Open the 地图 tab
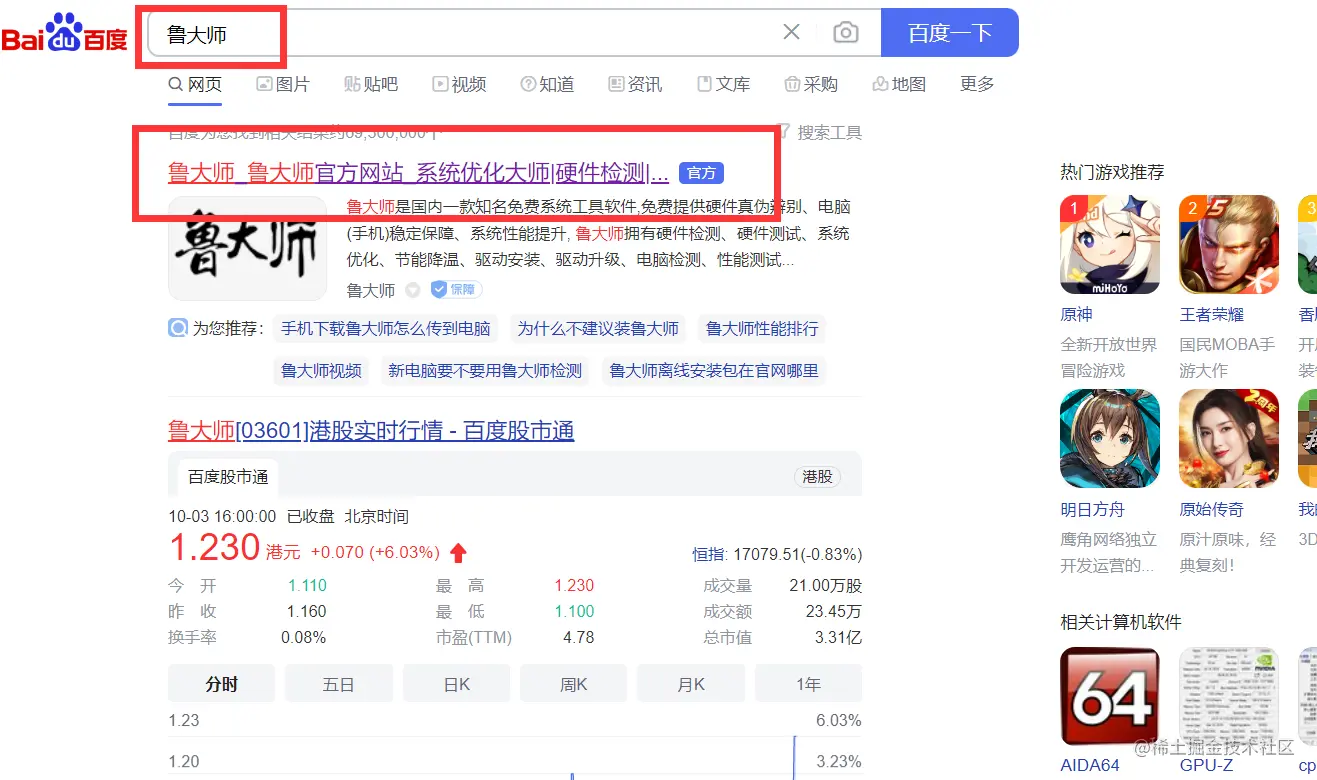 pos(899,85)
